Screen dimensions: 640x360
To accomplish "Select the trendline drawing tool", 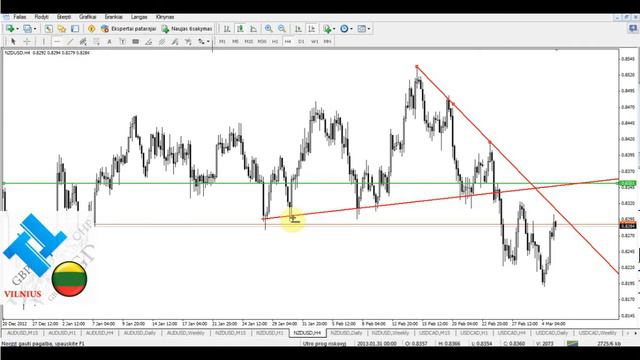I will pos(70,41).
